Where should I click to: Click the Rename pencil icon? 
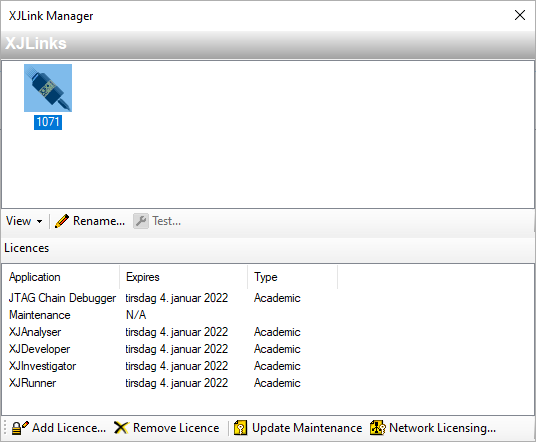[x=62, y=221]
